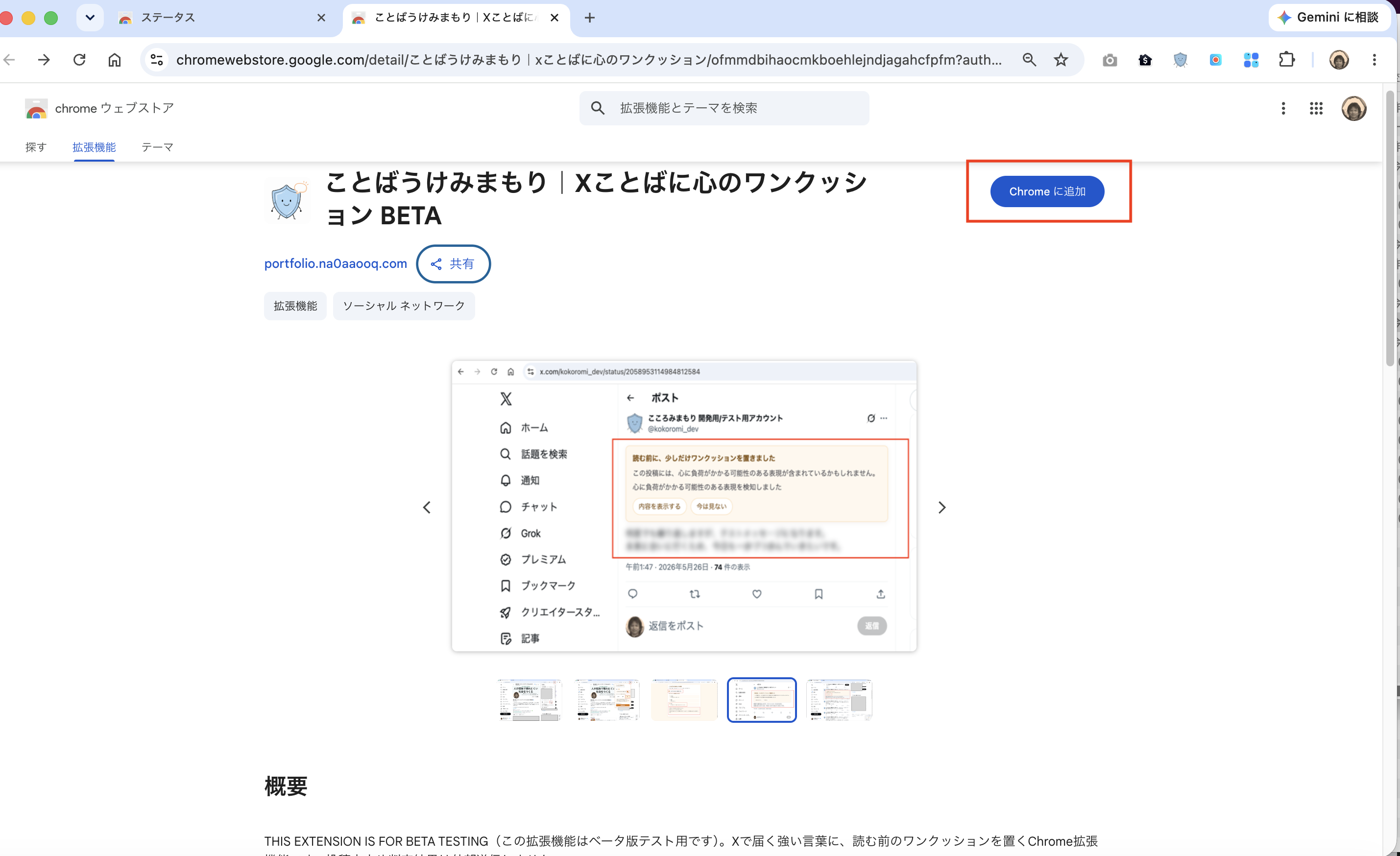The image size is (1400, 856).
Task: View site information icon in address bar
Action: 157,60
